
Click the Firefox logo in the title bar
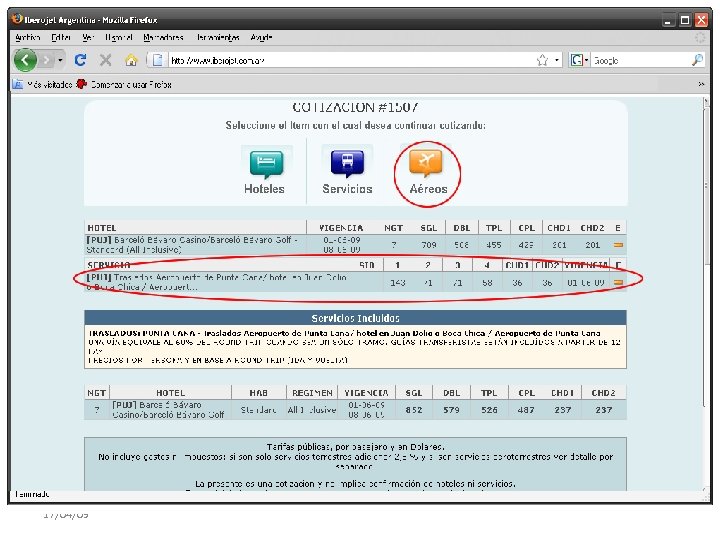(x=17, y=19)
